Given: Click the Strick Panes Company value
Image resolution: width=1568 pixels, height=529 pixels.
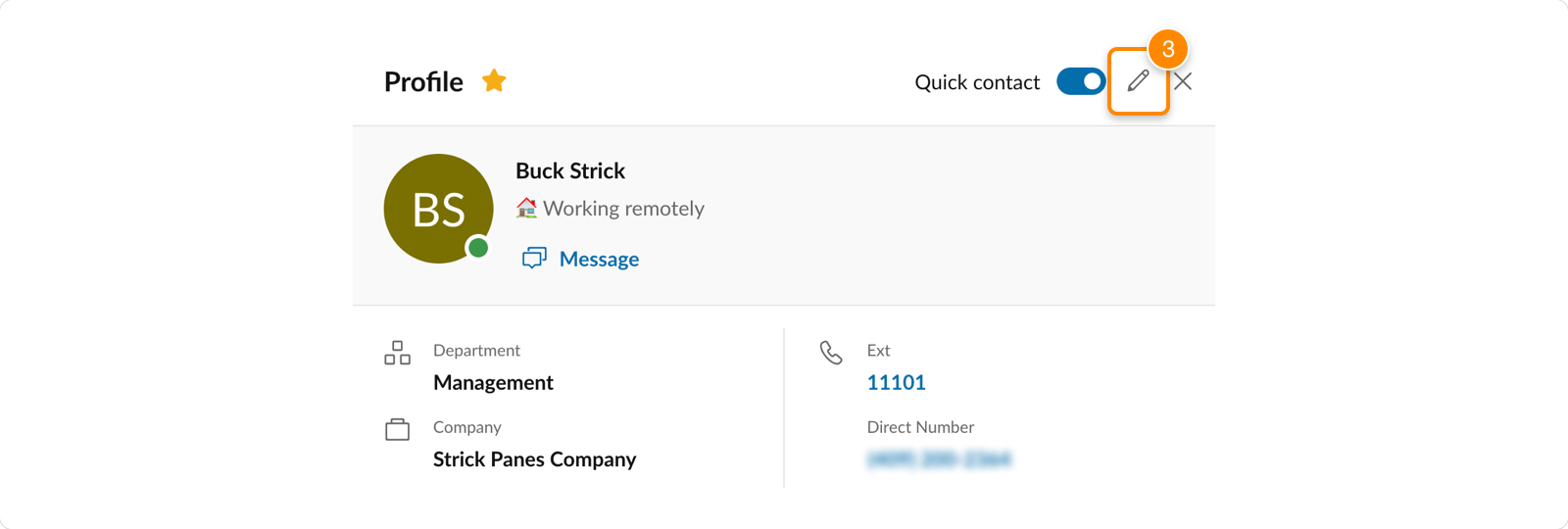Looking at the screenshot, I should click(x=534, y=458).
